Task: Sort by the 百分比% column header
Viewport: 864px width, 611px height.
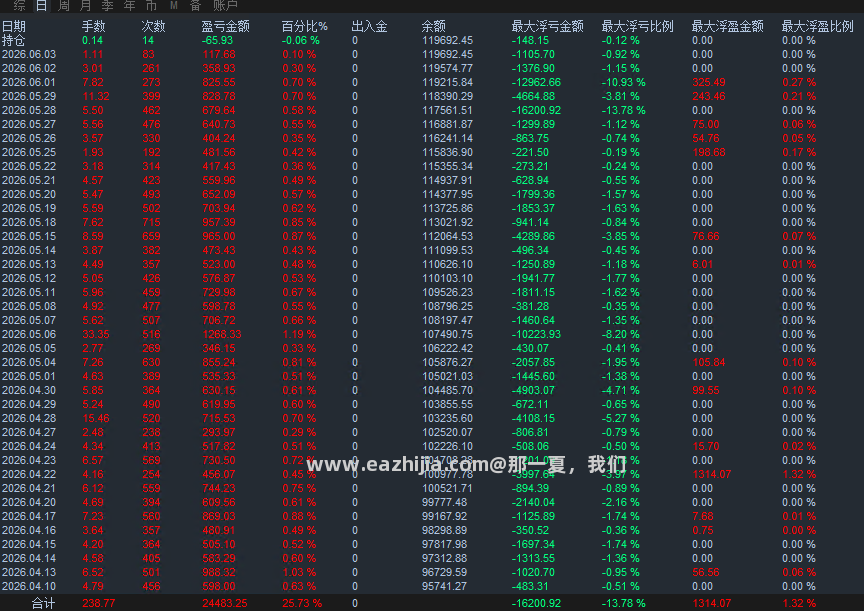Action: pos(304,26)
